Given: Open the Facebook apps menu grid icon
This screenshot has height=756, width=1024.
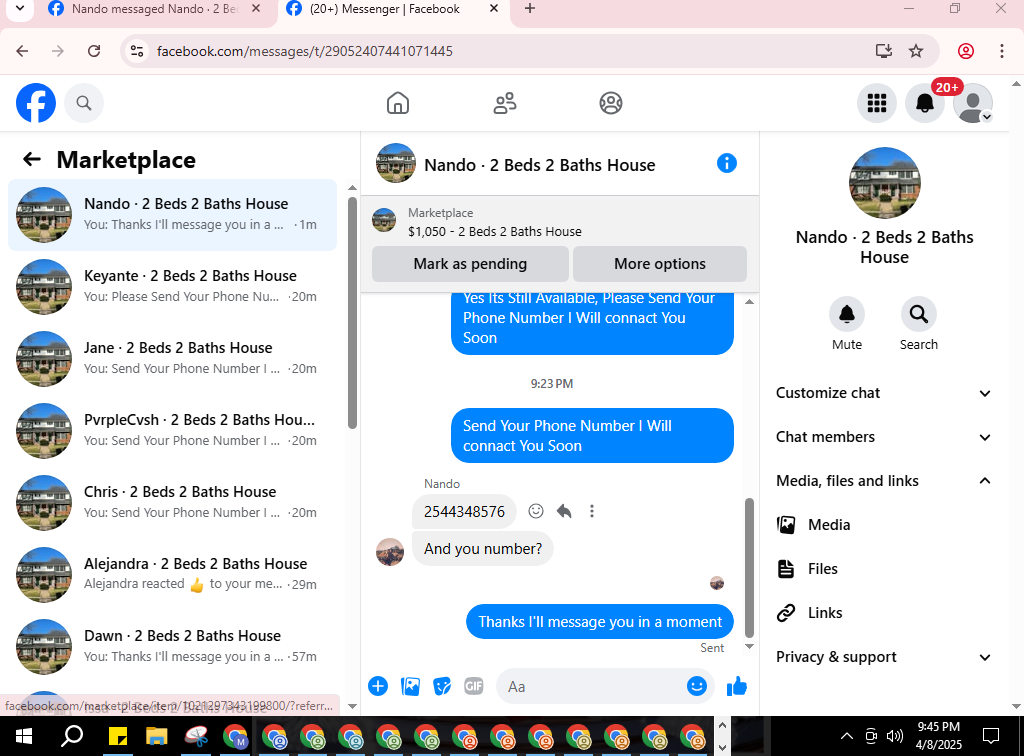Looking at the screenshot, I should click(x=876, y=103).
